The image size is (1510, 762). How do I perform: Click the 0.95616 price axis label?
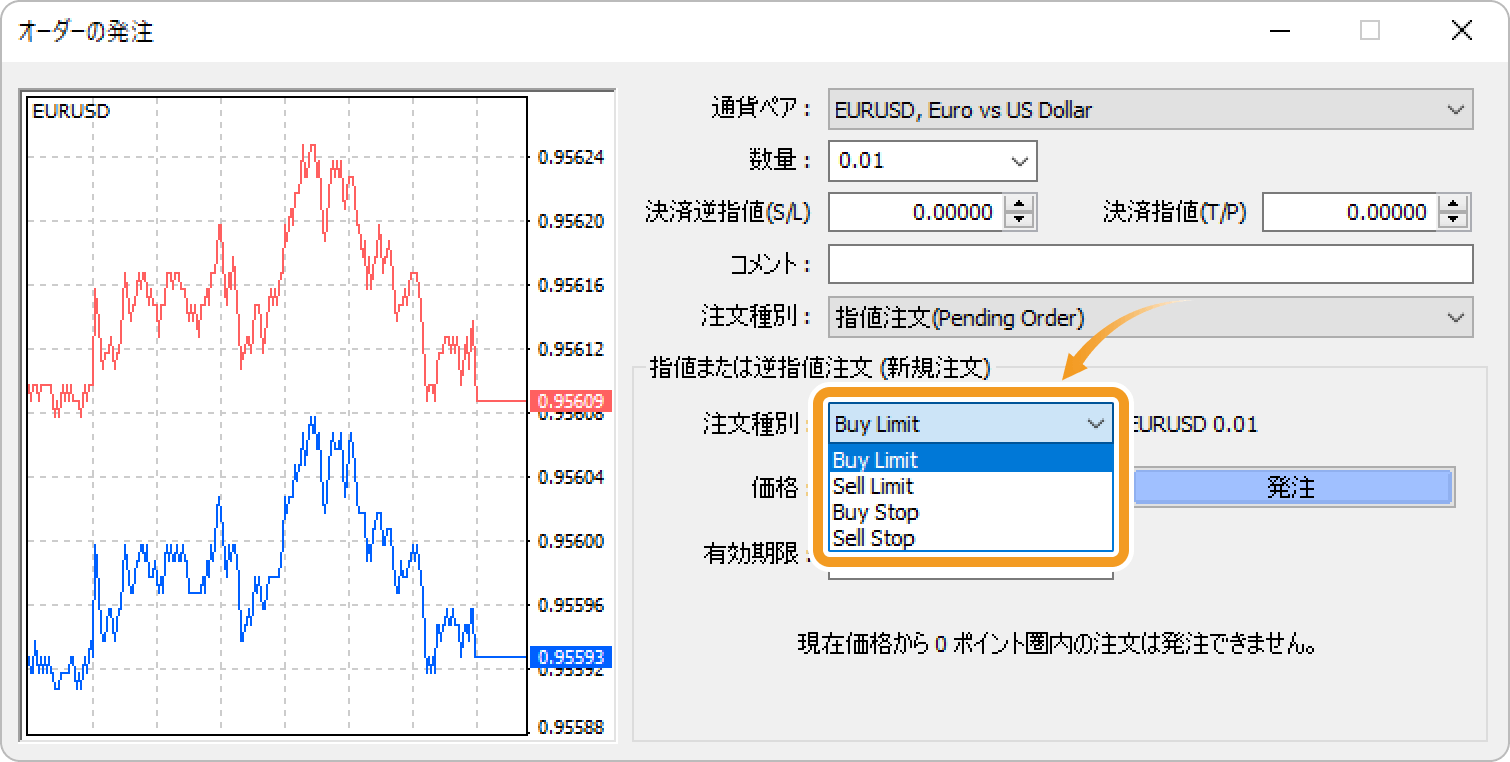pyautogui.click(x=571, y=285)
